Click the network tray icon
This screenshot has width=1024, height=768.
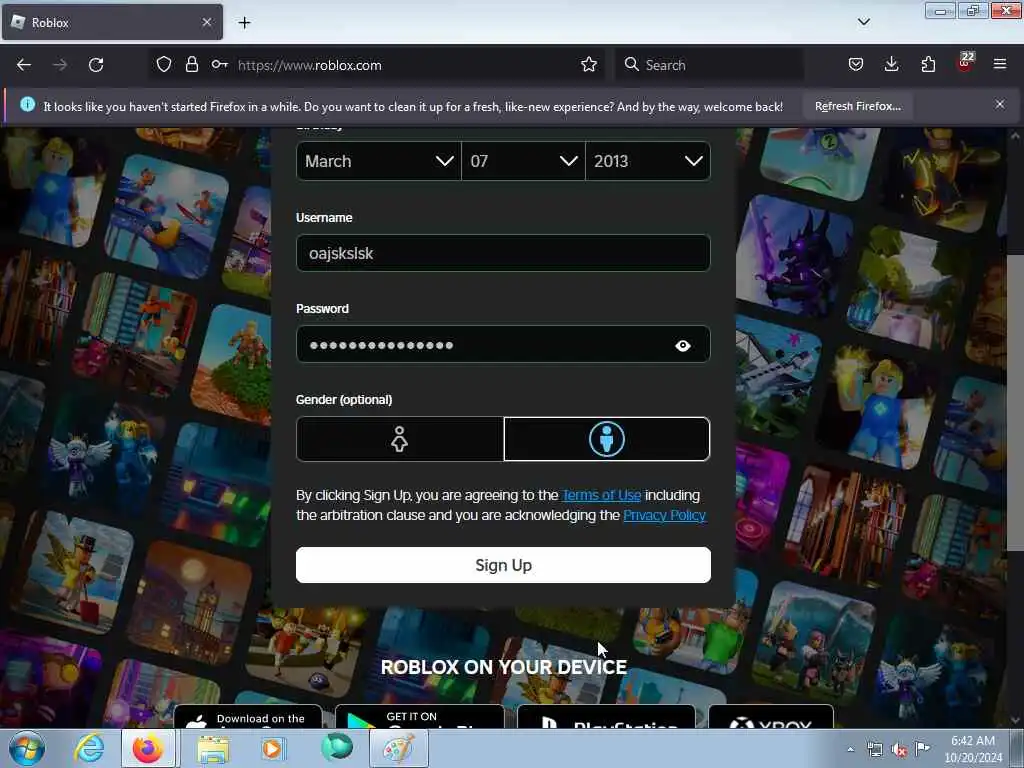click(874, 749)
